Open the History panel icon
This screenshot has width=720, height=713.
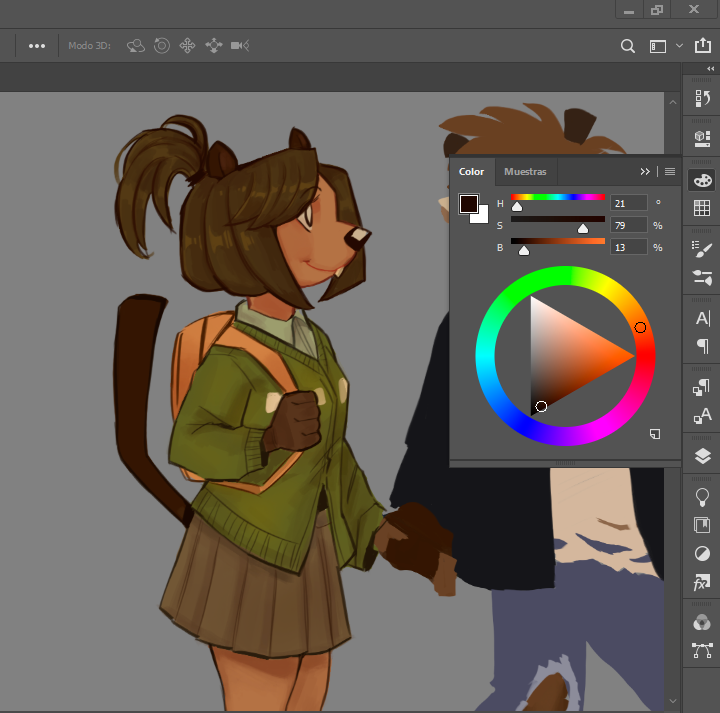(x=702, y=98)
